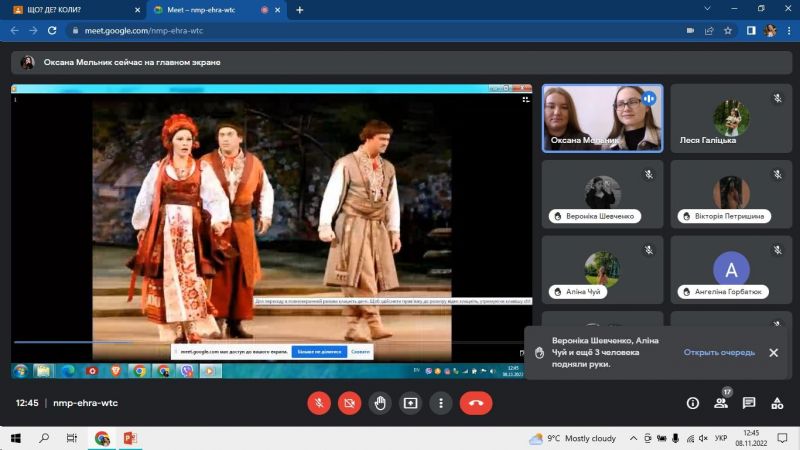Select Оксана Мельник video tile

[x=603, y=118]
